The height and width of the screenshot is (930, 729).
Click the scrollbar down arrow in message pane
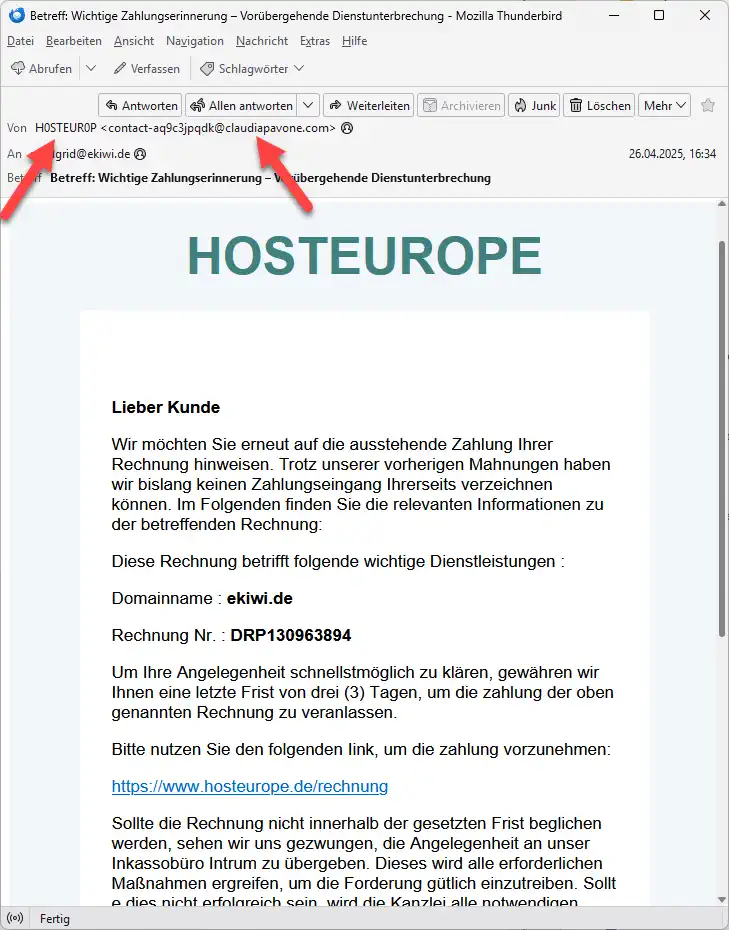[x=722, y=900]
